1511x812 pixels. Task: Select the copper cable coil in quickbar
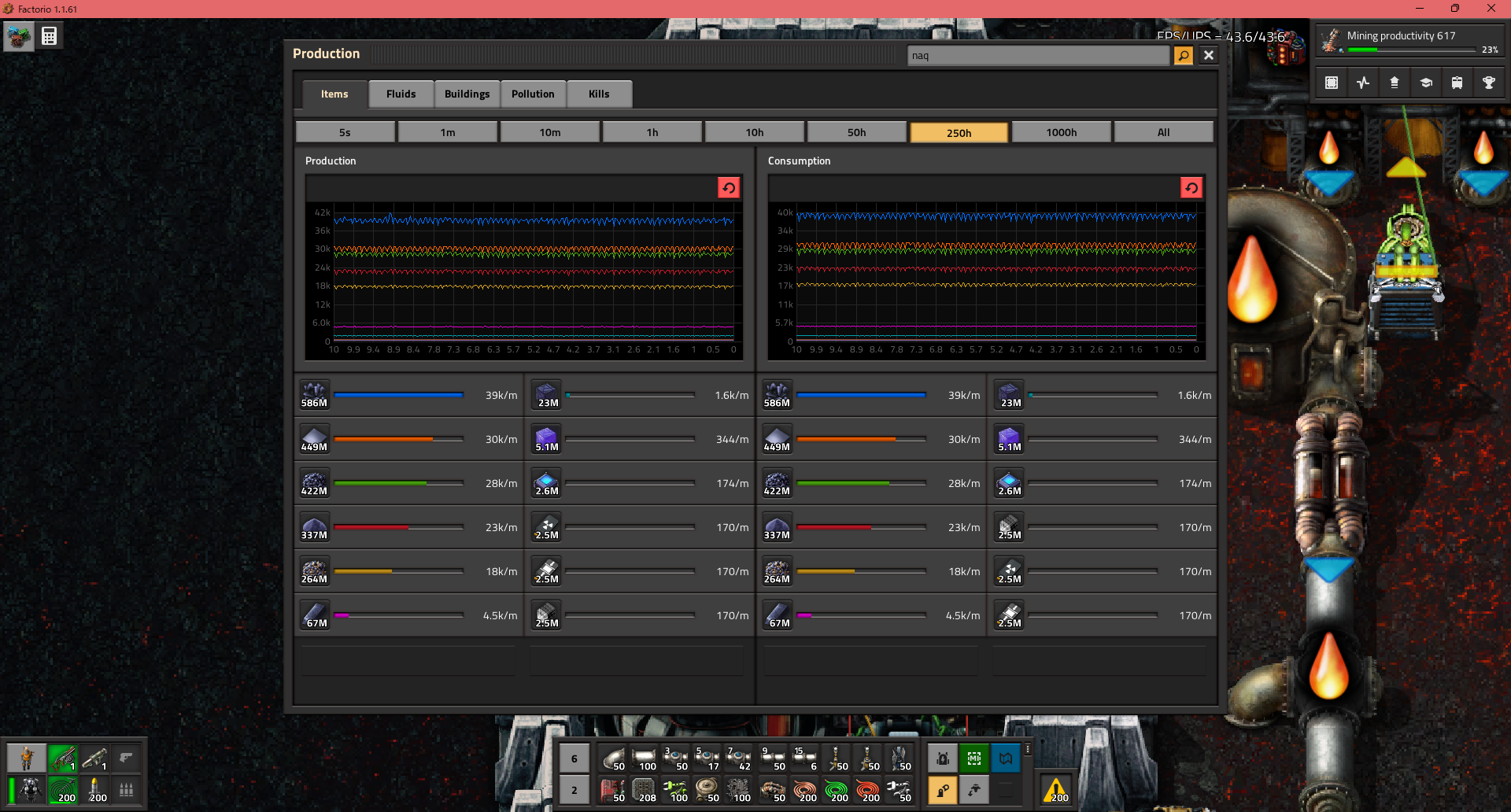pyautogui.click(x=804, y=790)
